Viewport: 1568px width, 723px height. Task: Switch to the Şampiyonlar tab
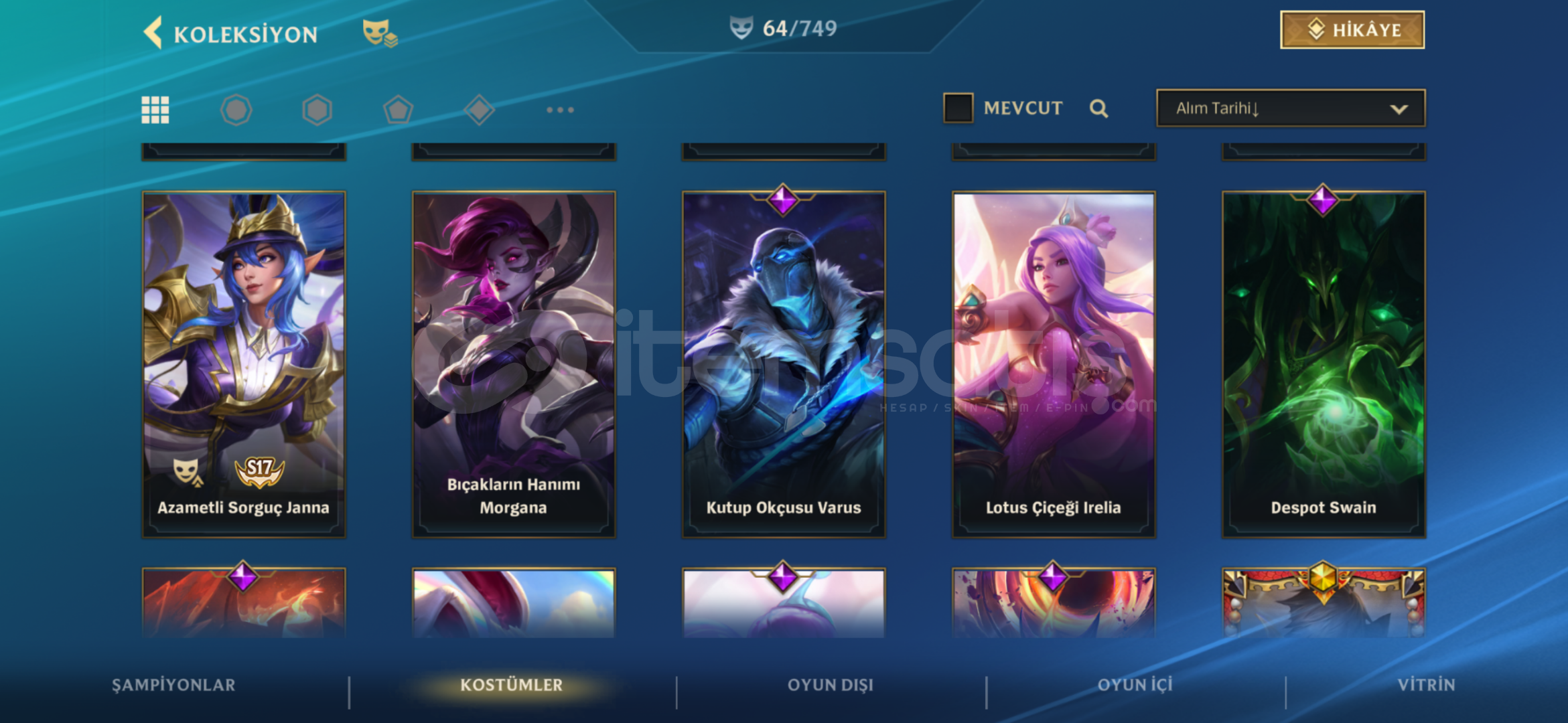(173, 685)
